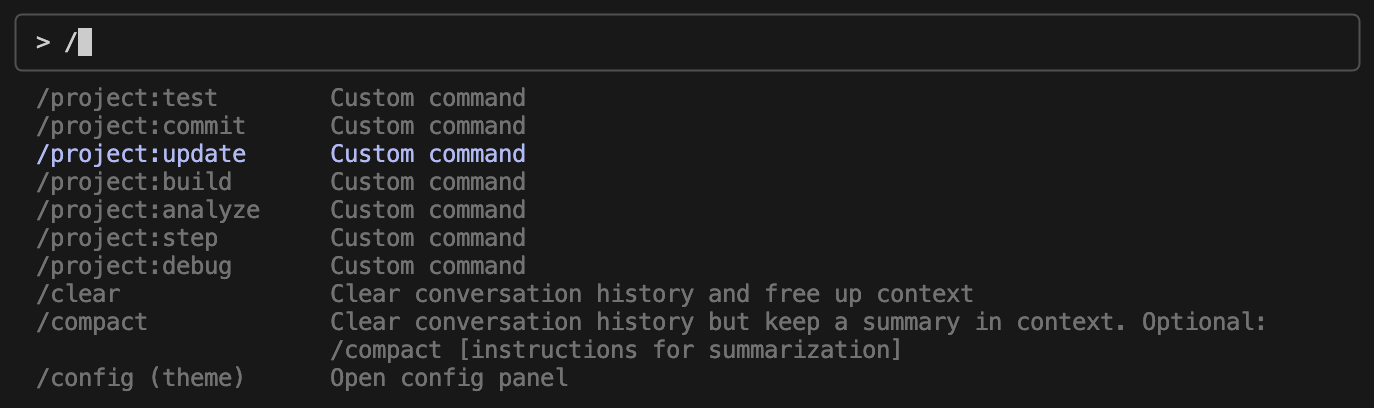1374x408 pixels.
Task: Click 'Clear conversation history and free up context'
Action: coord(651,294)
